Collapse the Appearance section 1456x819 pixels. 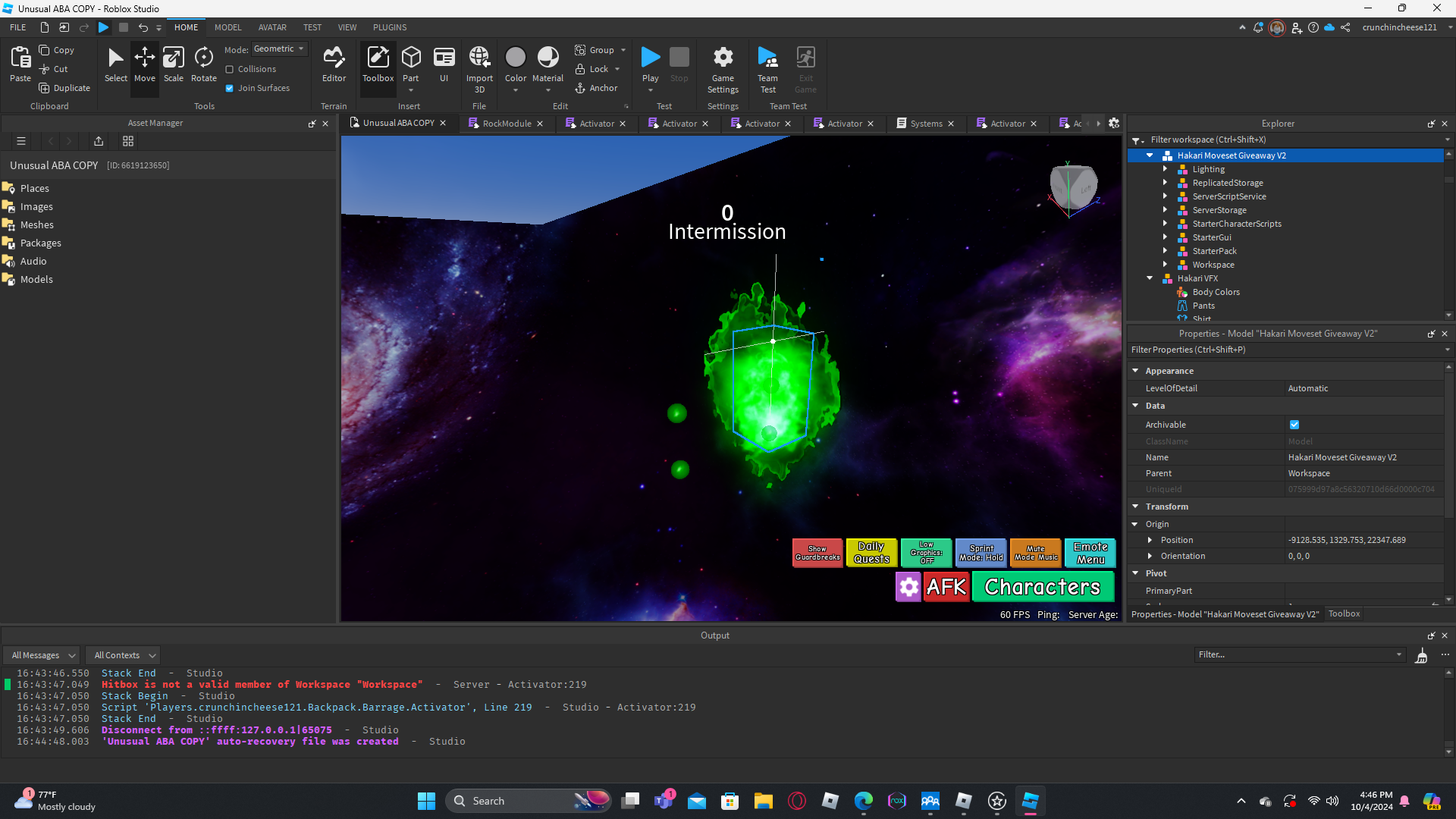(x=1135, y=371)
